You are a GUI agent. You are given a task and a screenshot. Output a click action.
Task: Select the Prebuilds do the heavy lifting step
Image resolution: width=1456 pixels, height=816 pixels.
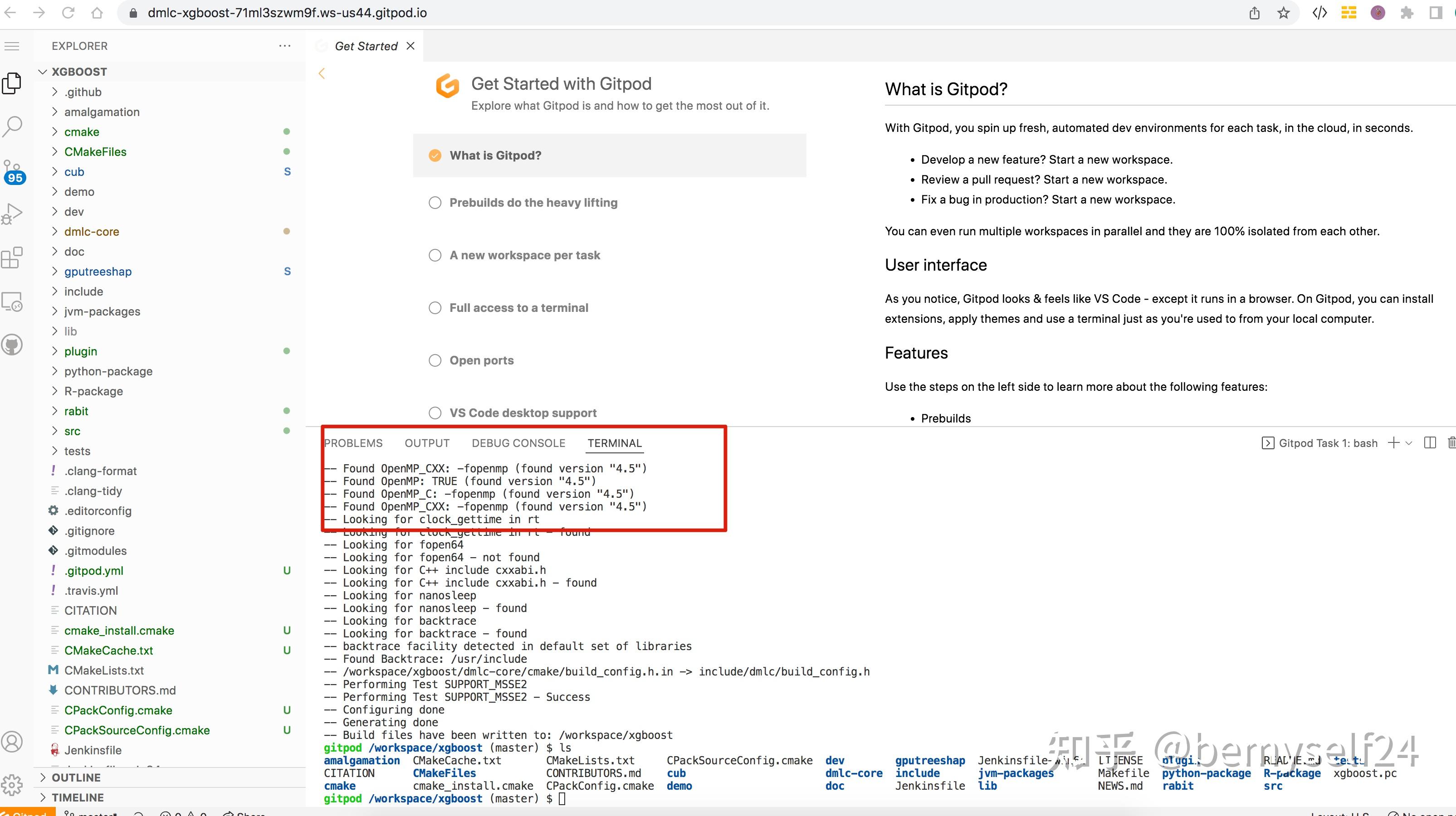coord(533,202)
